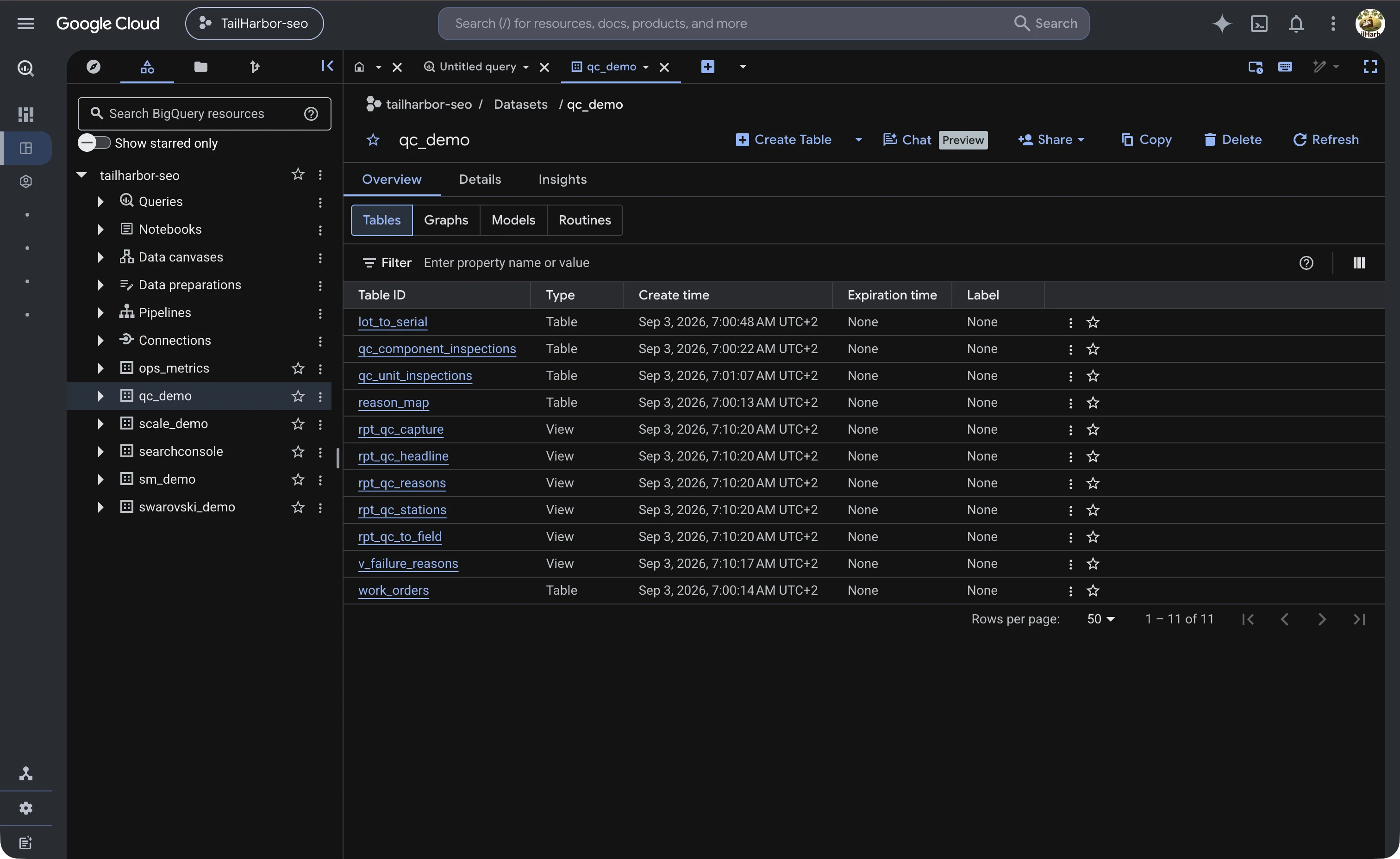Change rows per page dropdown
This screenshot has width=1400, height=859.
(1100, 619)
